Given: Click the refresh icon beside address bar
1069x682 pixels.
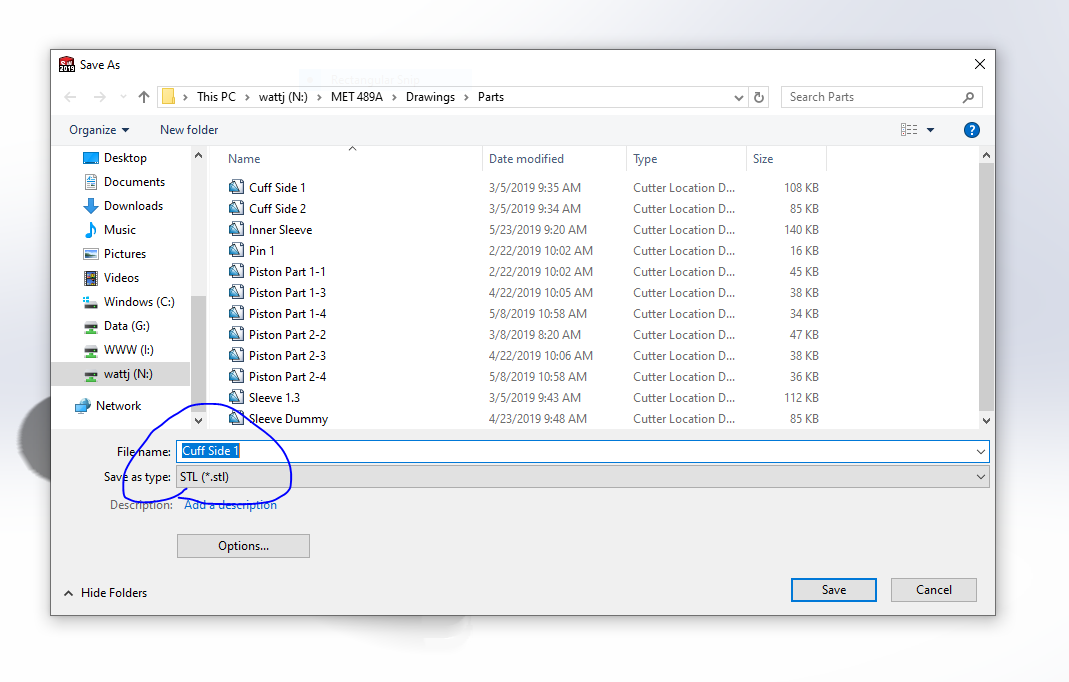Looking at the screenshot, I should [x=759, y=98].
